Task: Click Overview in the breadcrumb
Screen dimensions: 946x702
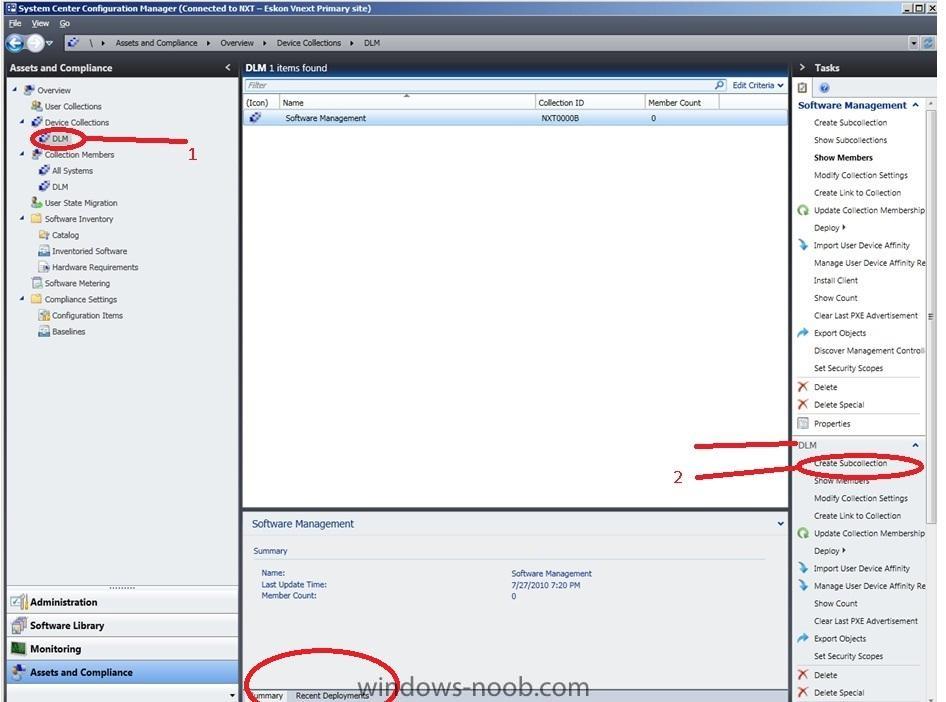Action: tap(236, 43)
